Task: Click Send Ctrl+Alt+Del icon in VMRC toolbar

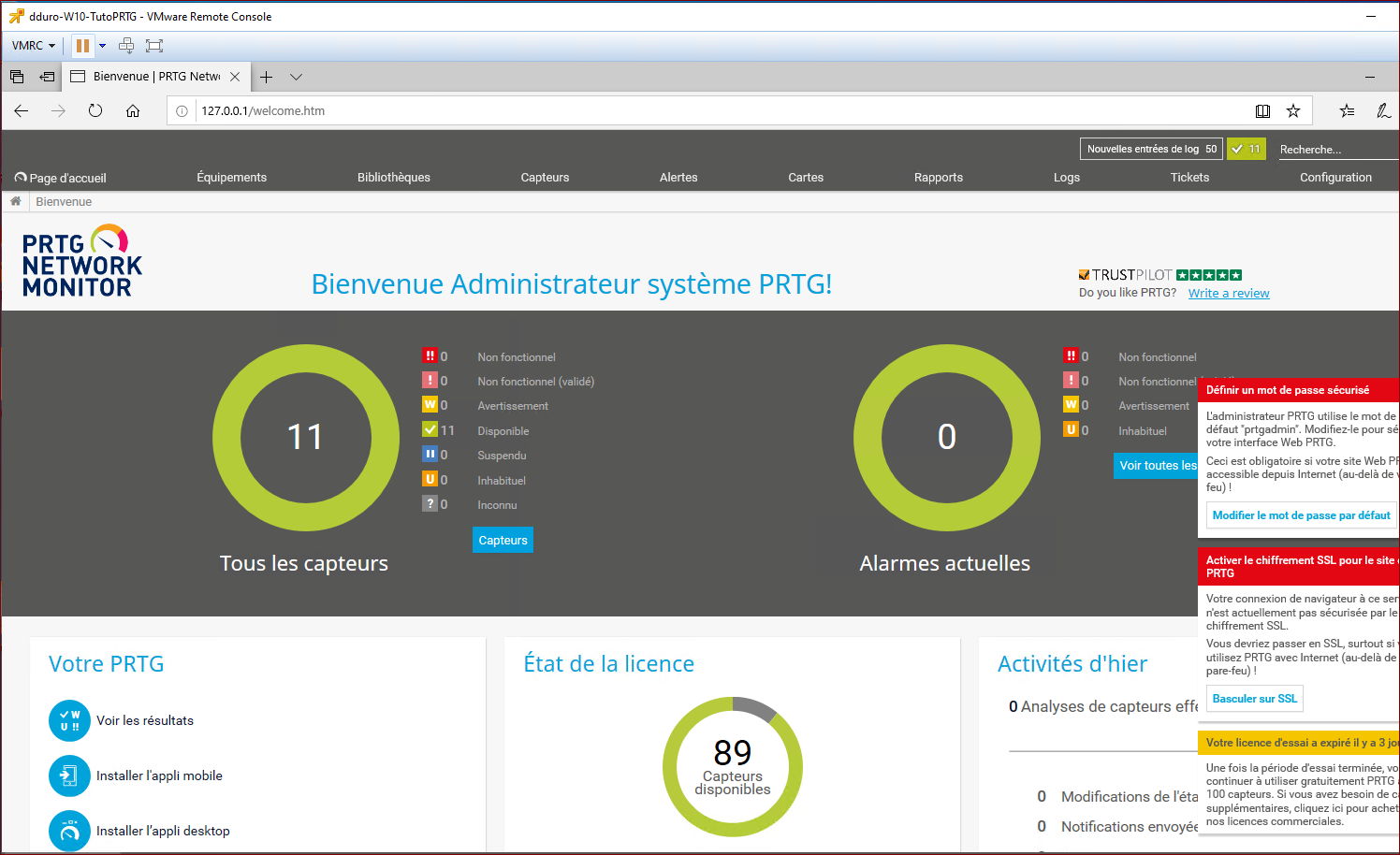Action: click(x=126, y=45)
